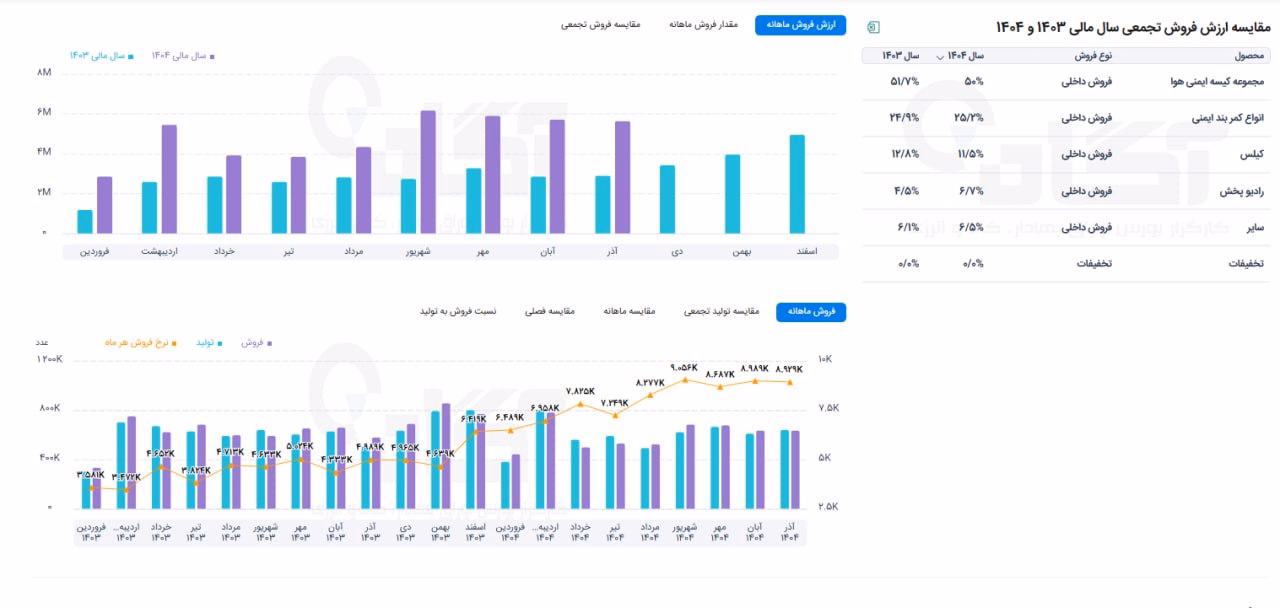
Task: Click the شهریور ۱۴۰۴ axis label in lower chart
Action: click(x=685, y=532)
